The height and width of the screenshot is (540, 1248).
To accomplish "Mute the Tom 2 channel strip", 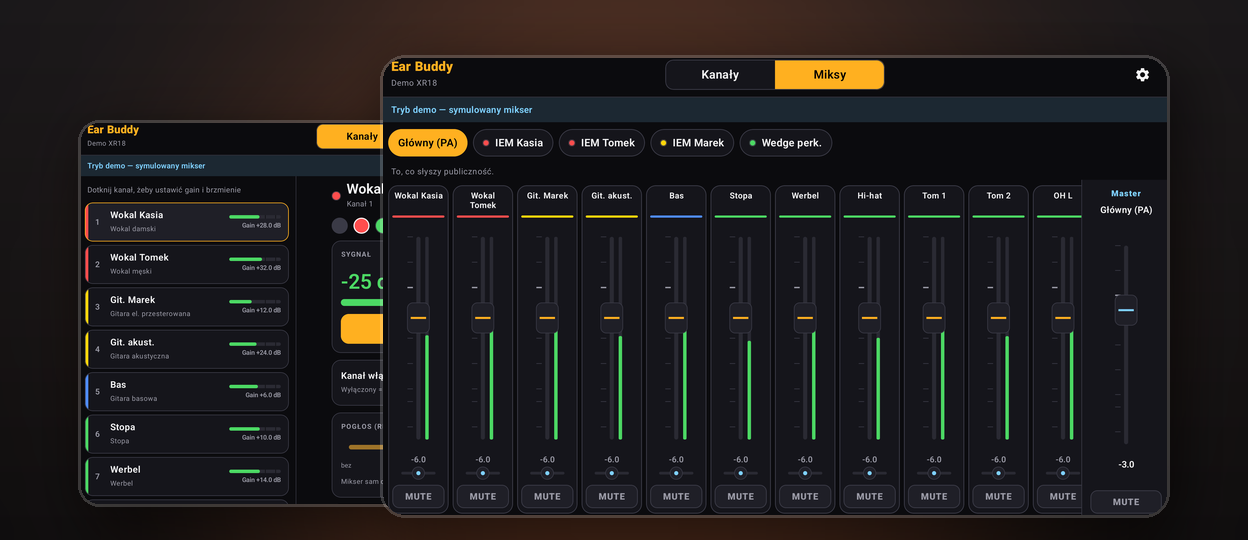I will point(998,496).
